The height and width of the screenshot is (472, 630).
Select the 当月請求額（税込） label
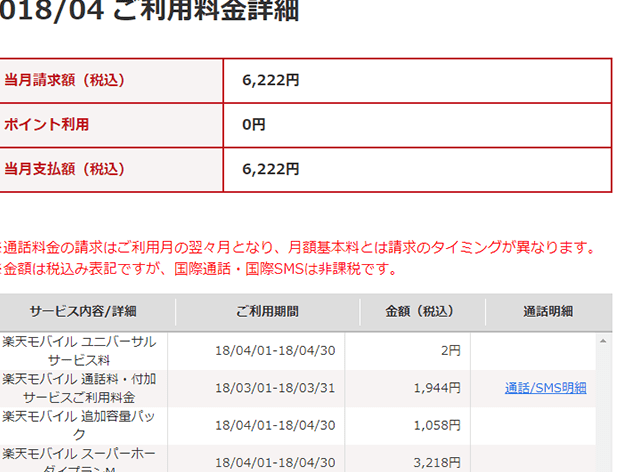pyautogui.click(x=65, y=80)
